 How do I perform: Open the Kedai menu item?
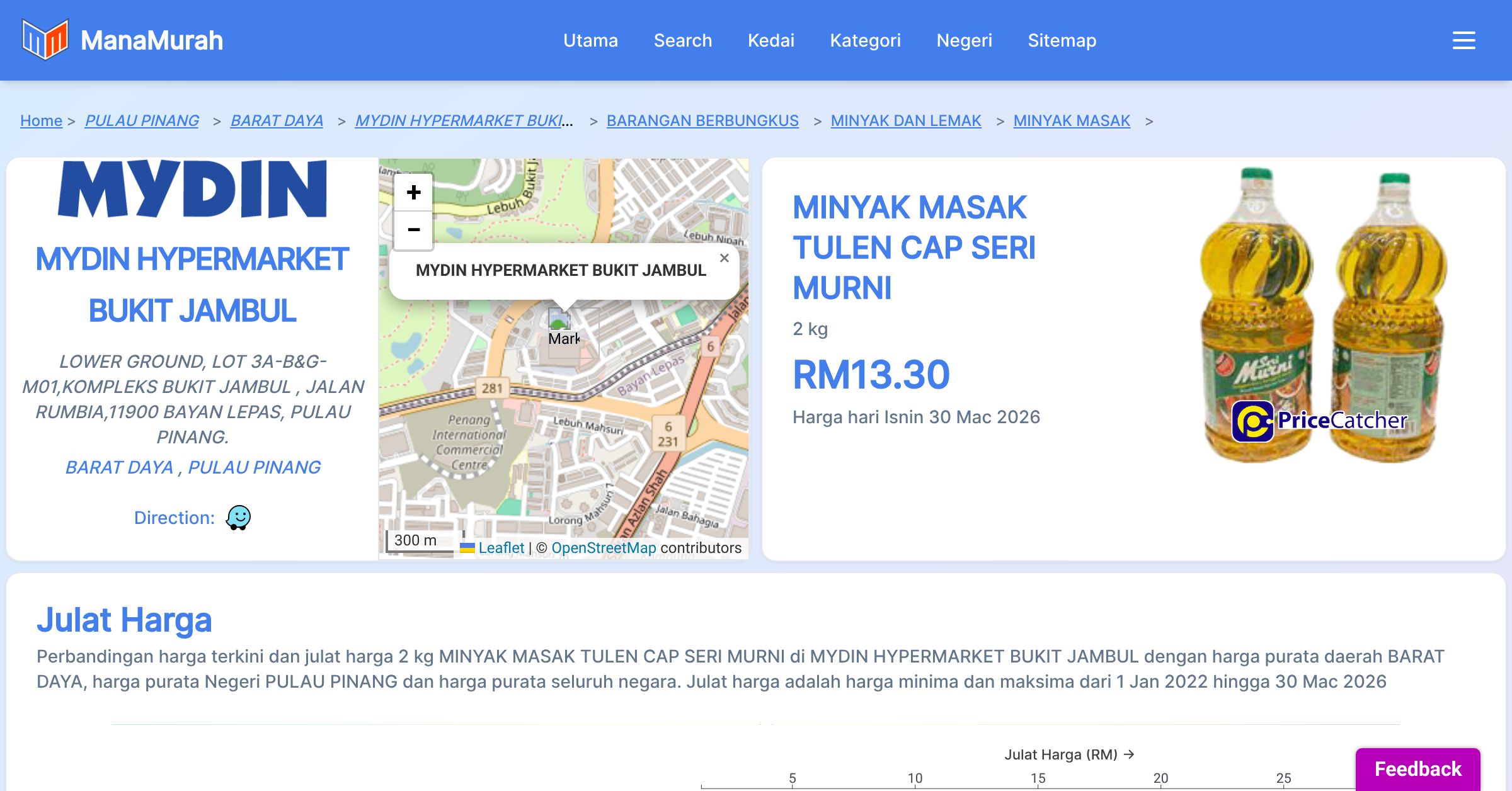tap(770, 40)
